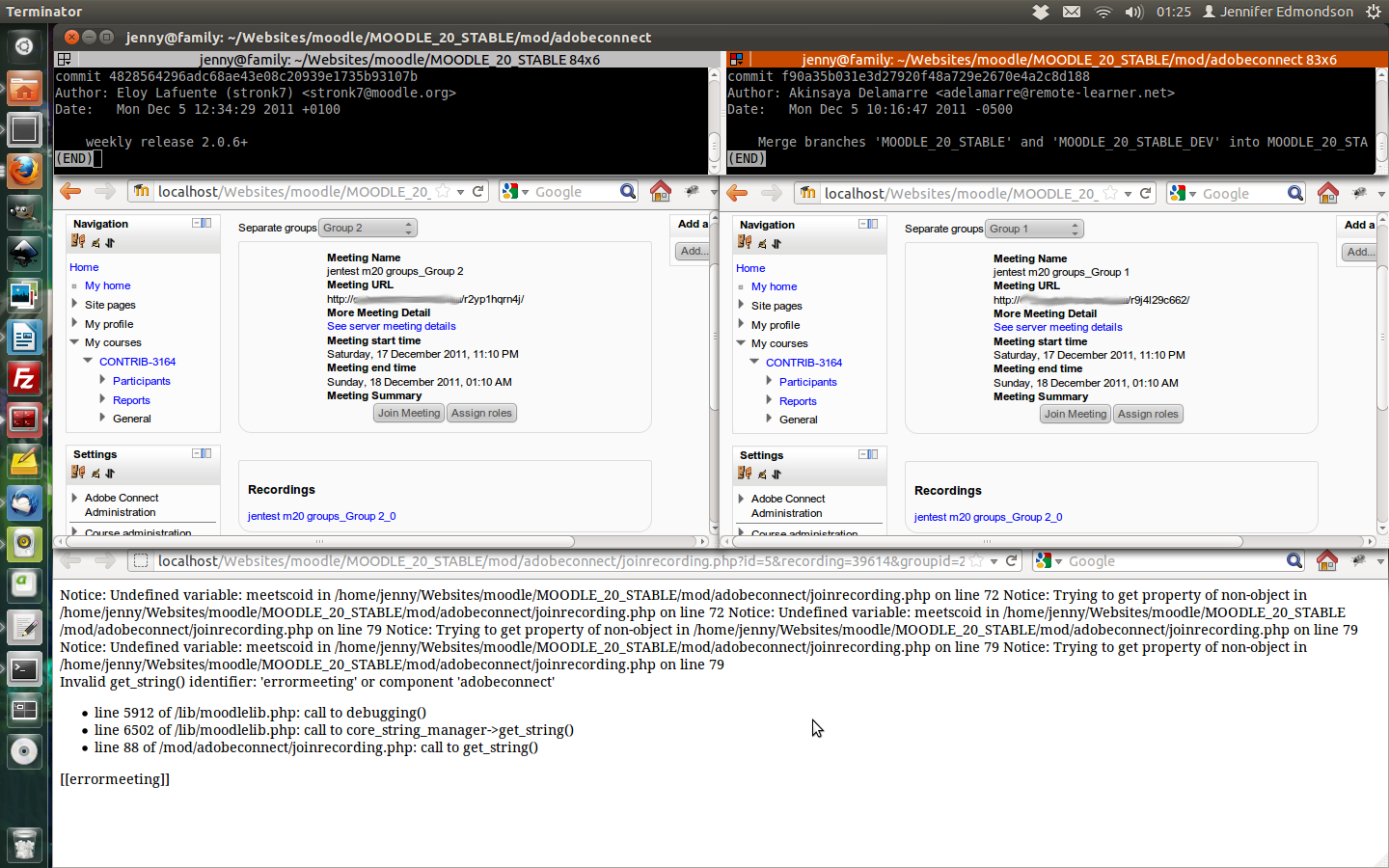Reload the right browser pane page
Image resolution: width=1389 pixels, height=868 pixels.
pos(1145,193)
